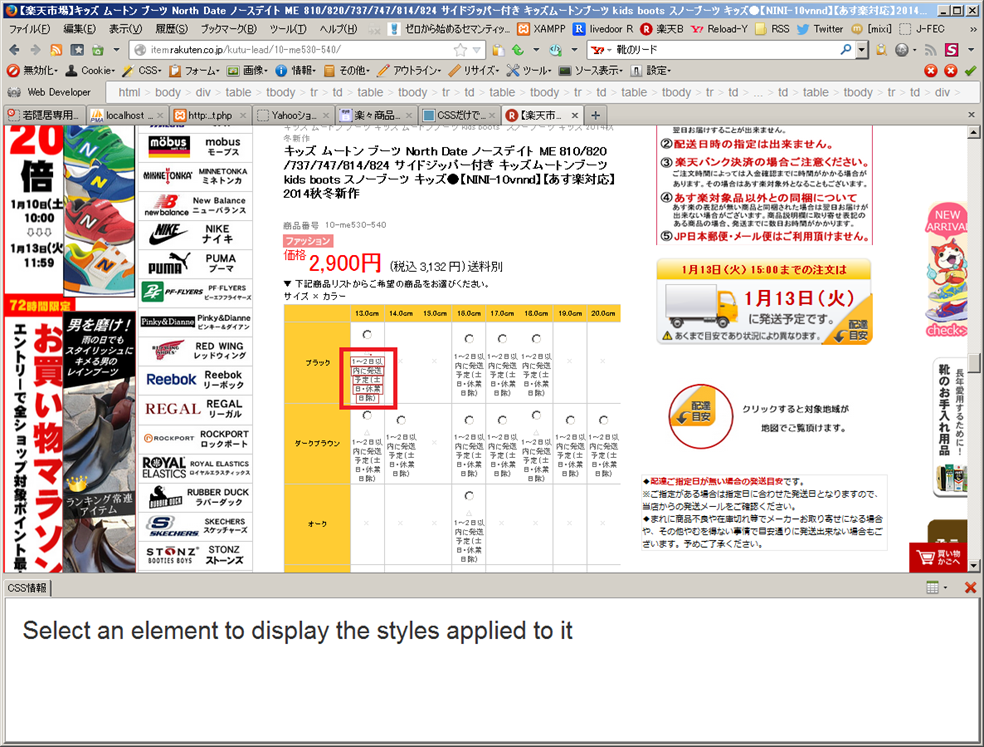Click the orange RSS feed icon beside the forward arrow
The image size is (984, 747).
(56, 50)
